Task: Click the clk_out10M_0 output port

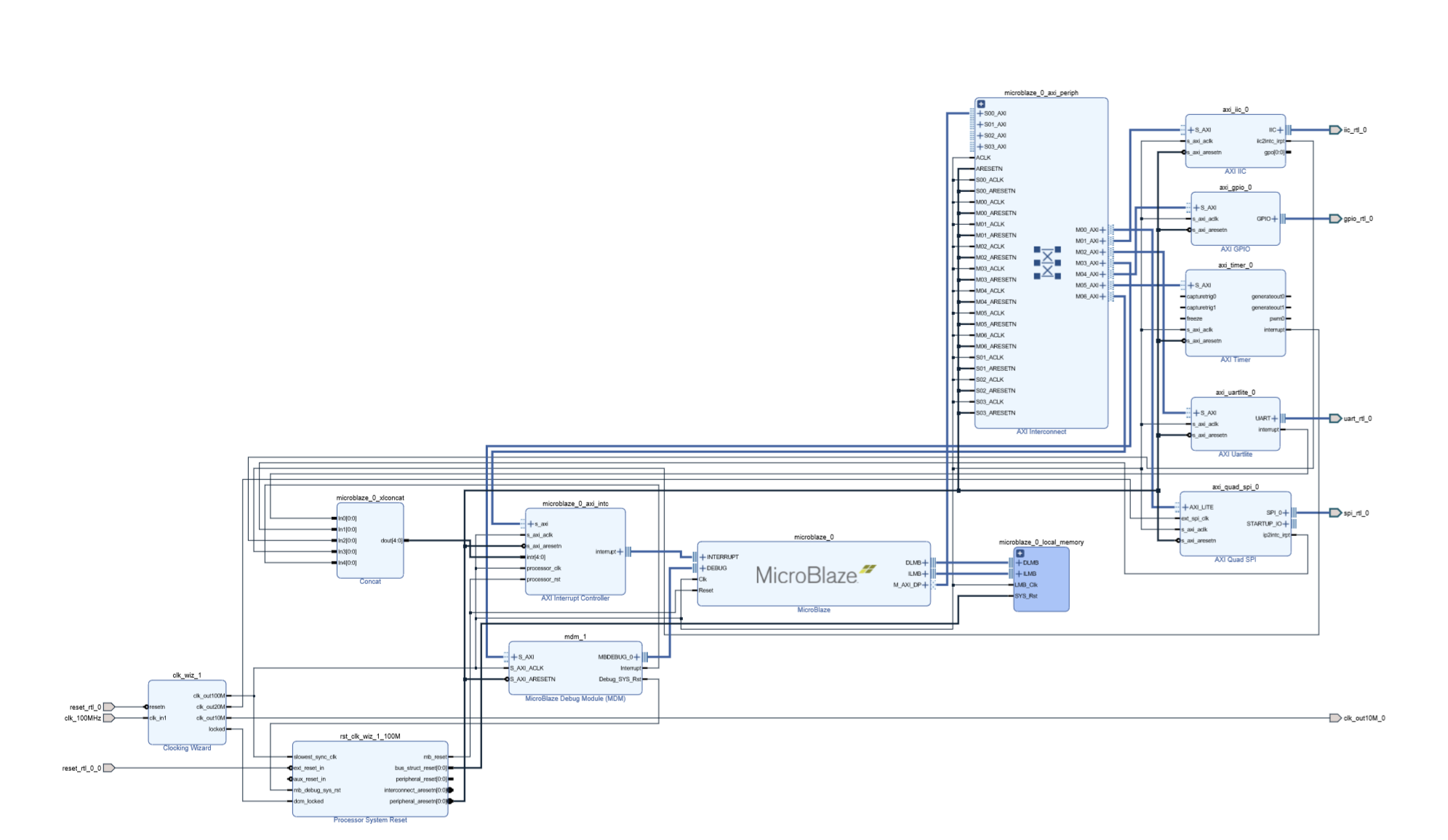Action: click(x=1337, y=718)
